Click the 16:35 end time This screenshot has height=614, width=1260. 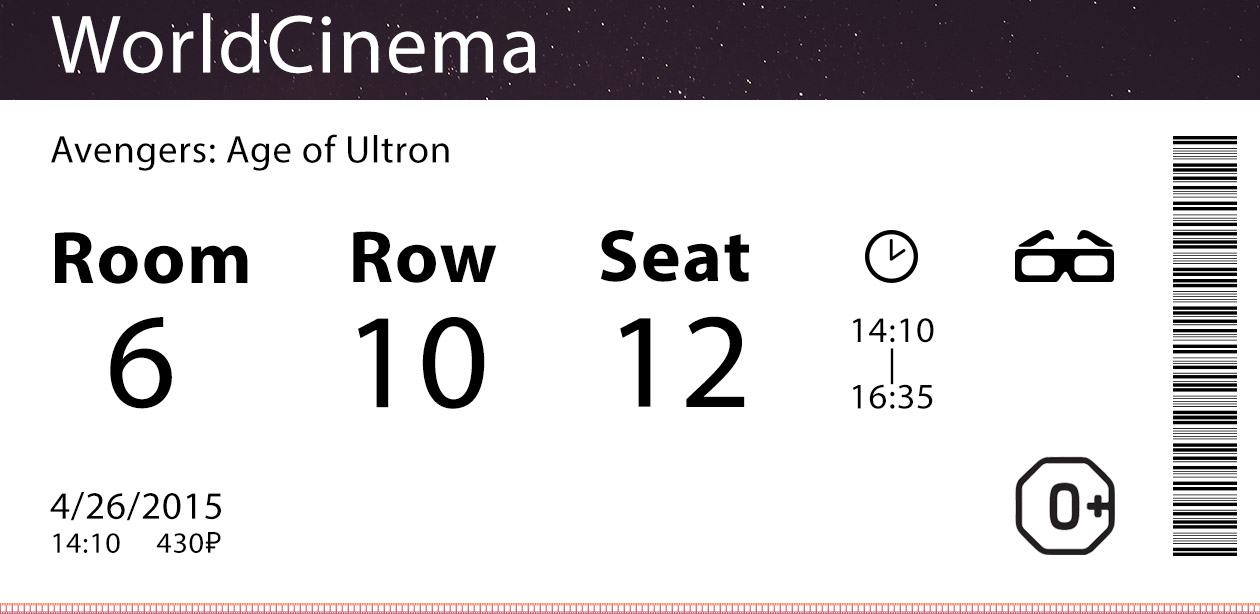(892, 398)
